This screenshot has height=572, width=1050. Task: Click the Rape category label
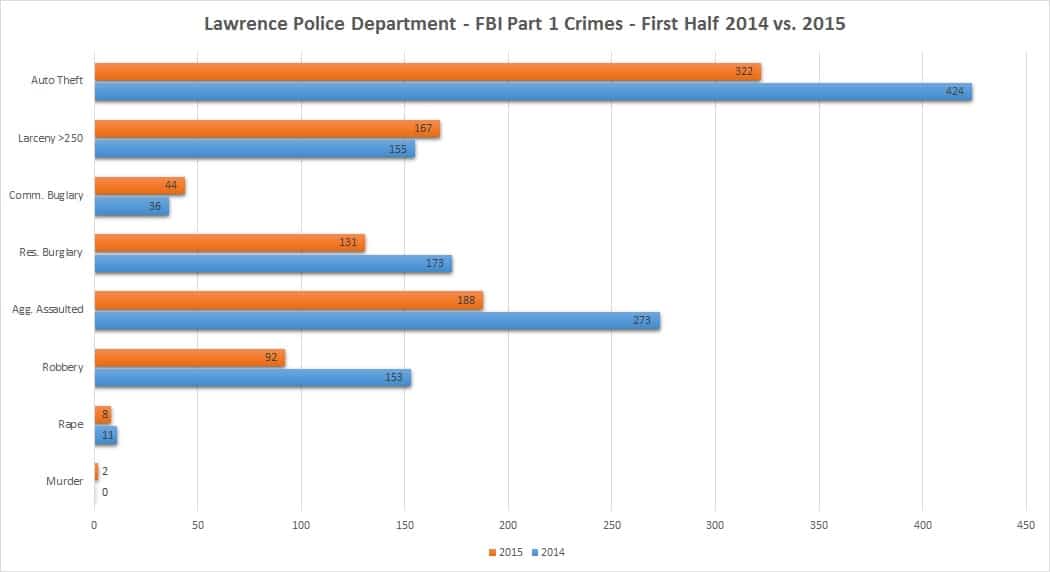pyautogui.click(x=70, y=424)
